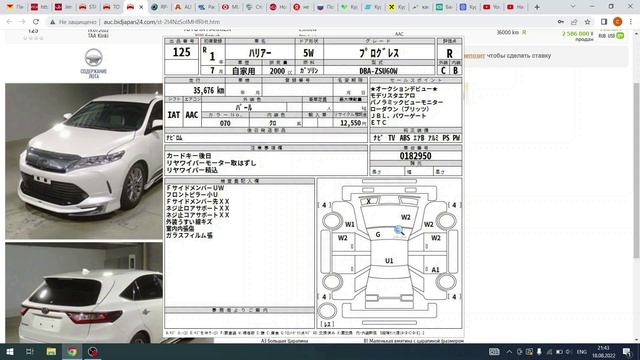The height and width of the screenshot is (360, 640).
Task: Open the Chrome profile avatar
Action: [618, 22]
